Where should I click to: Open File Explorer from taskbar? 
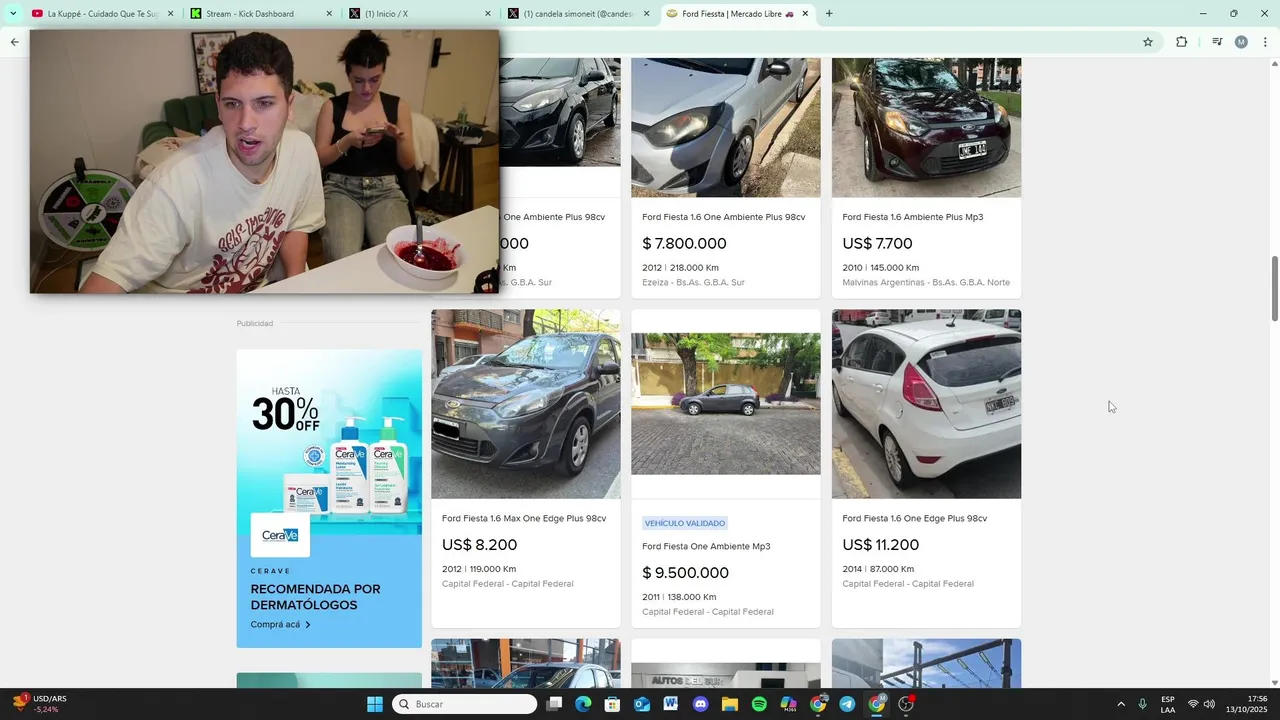pos(730,704)
